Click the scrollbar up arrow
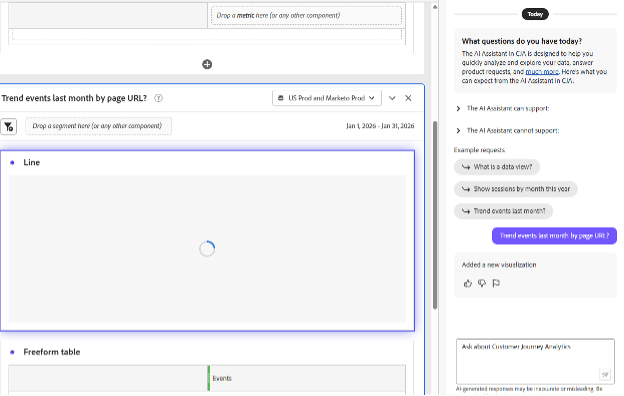624x396 pixels. pyautogui.click(x=435, y=7)
